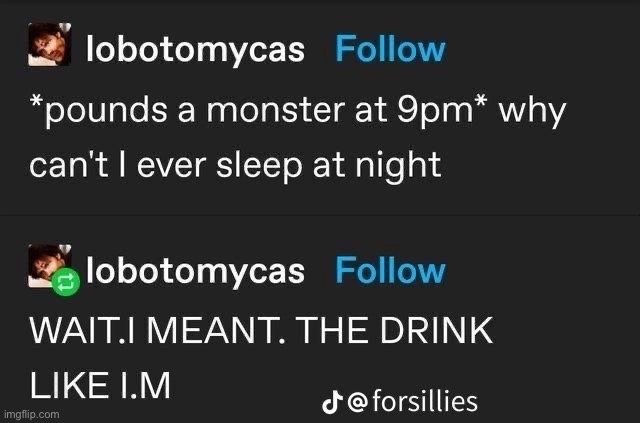The width and height of the screenshot is (640, 423).
Task: Open lobotomycas username on the reblog post
Action: [x=196, y=271]
